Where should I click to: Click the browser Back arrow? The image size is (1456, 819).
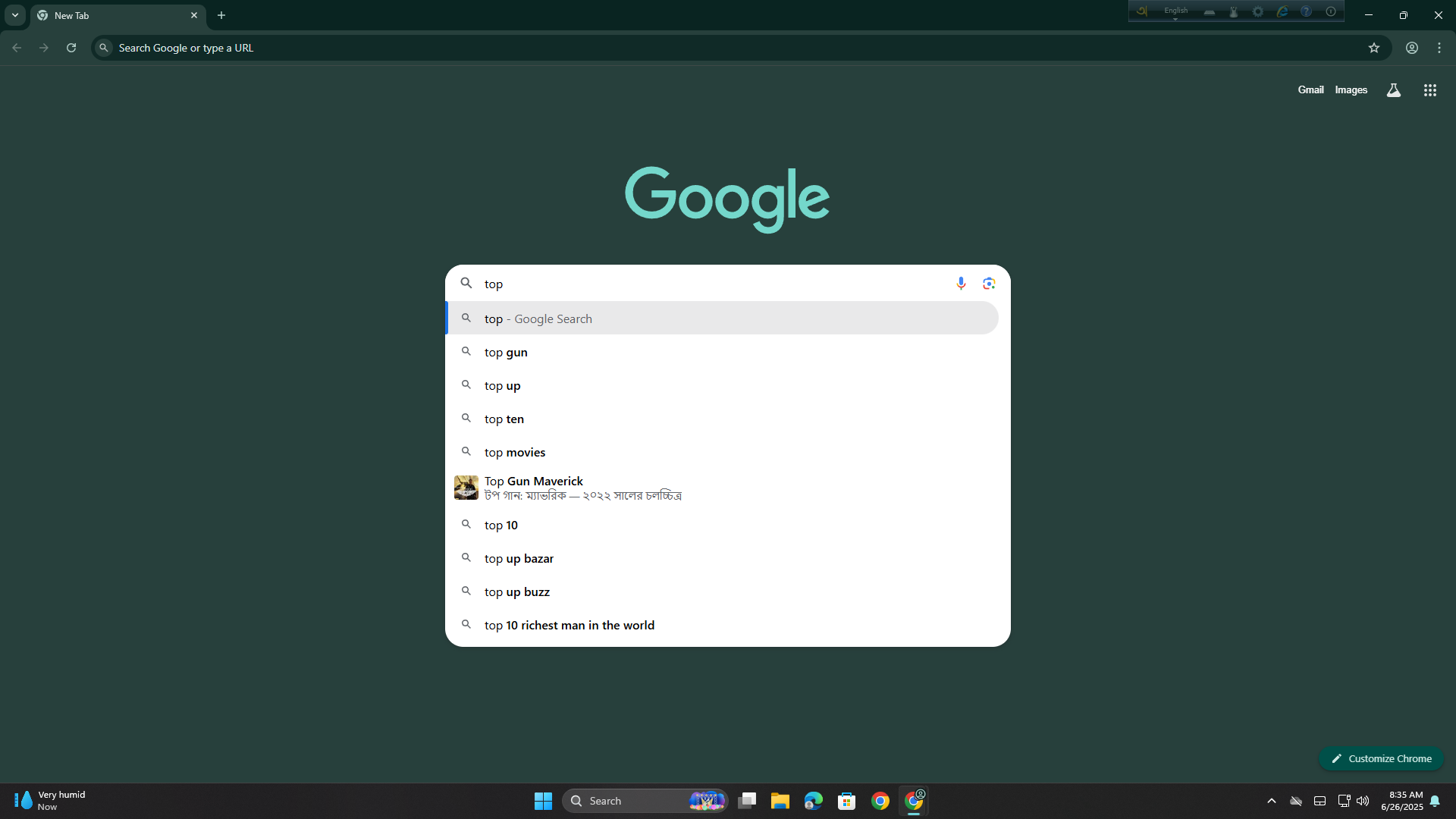pyautogui.click(x=17, y=48)
